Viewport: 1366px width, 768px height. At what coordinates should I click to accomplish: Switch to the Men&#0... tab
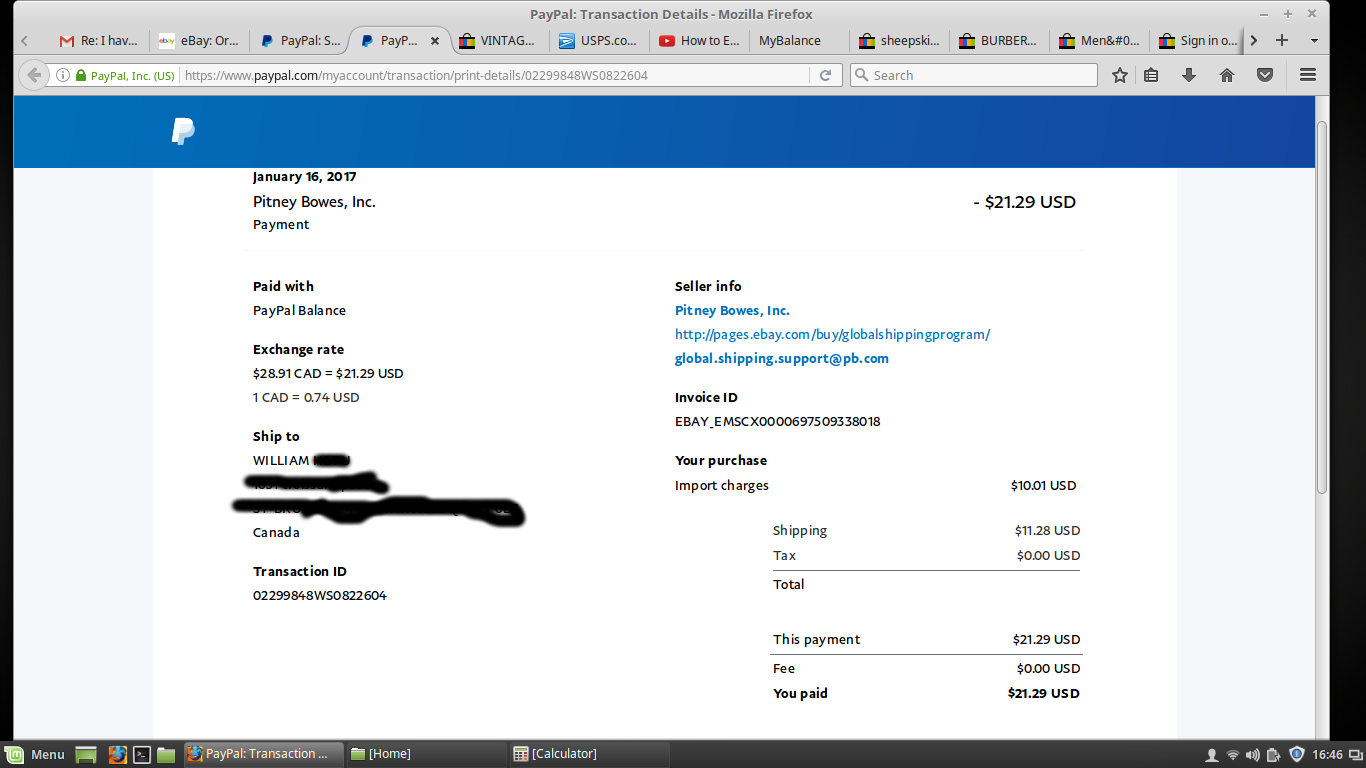(x=1100, y=41)
